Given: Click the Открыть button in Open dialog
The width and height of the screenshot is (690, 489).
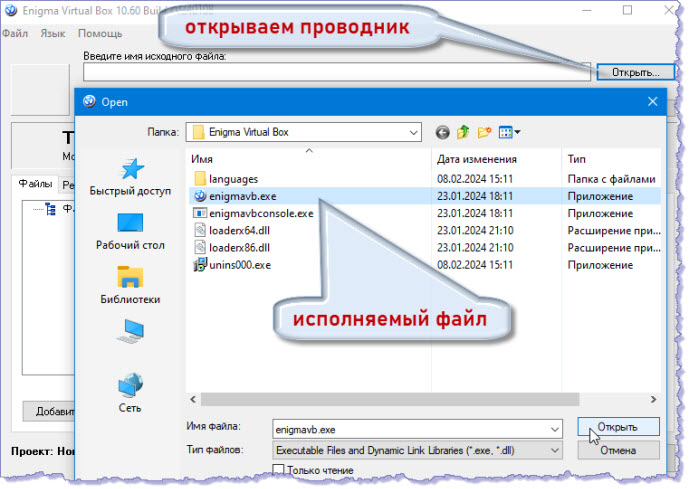Looking at the screenshot, I should click(x=618, y=427).
